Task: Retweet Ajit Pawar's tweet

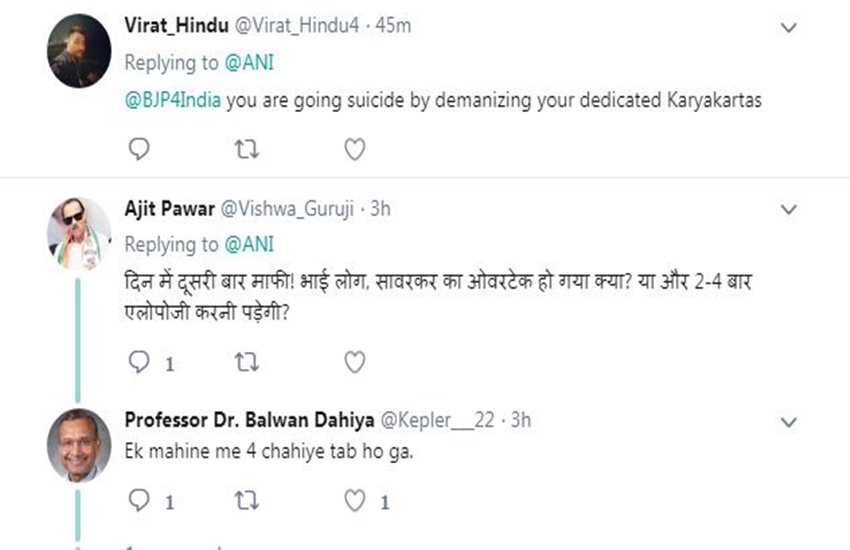Action: pyautogui.click(x=246, y=362)
